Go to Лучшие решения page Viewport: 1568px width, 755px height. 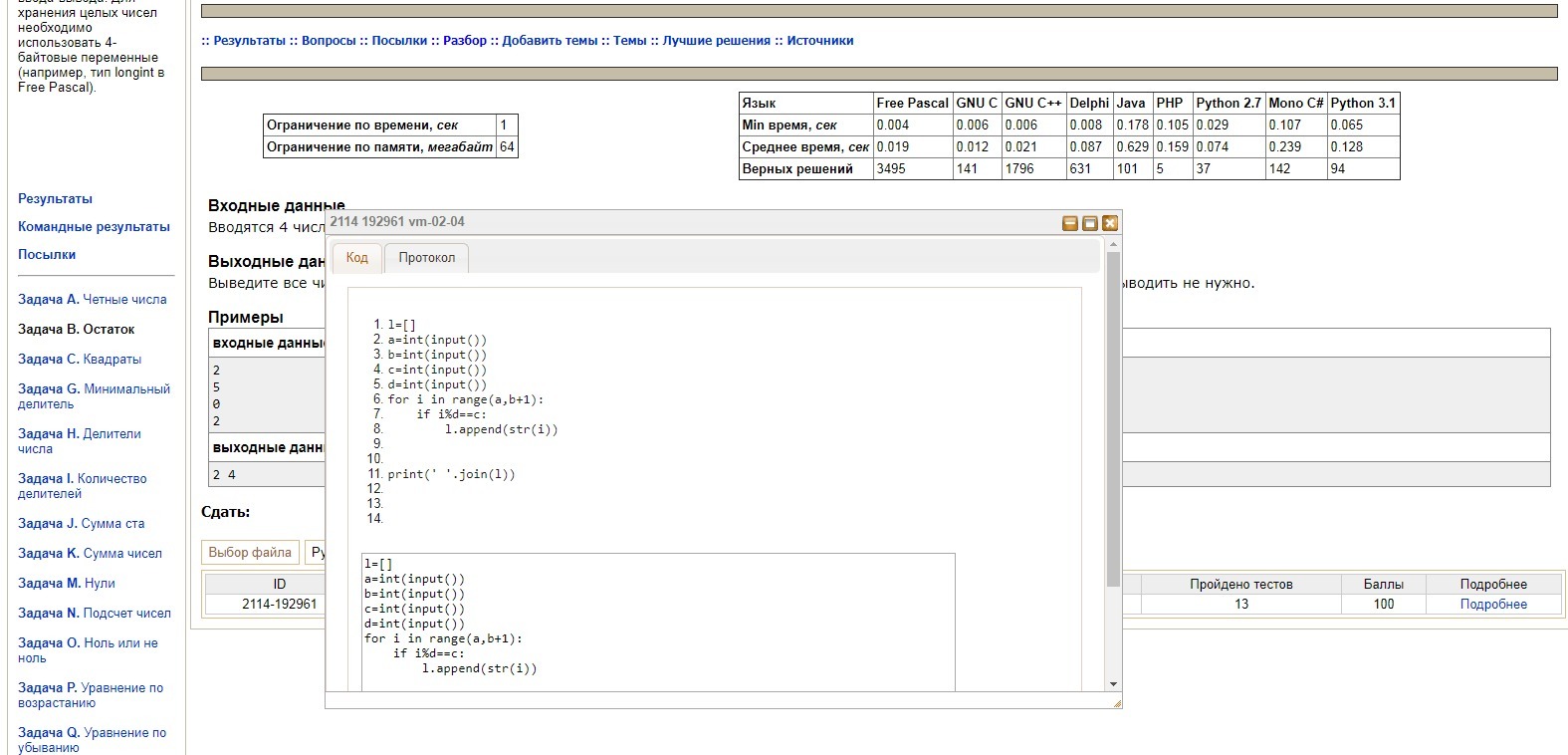(x=716, y=41)
